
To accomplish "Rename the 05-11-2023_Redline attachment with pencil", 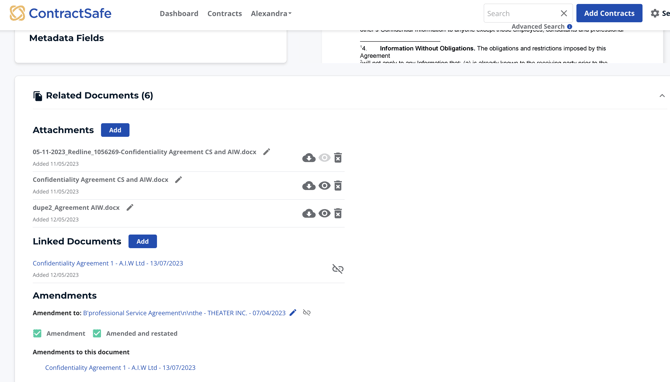I will tap(266, 152).
